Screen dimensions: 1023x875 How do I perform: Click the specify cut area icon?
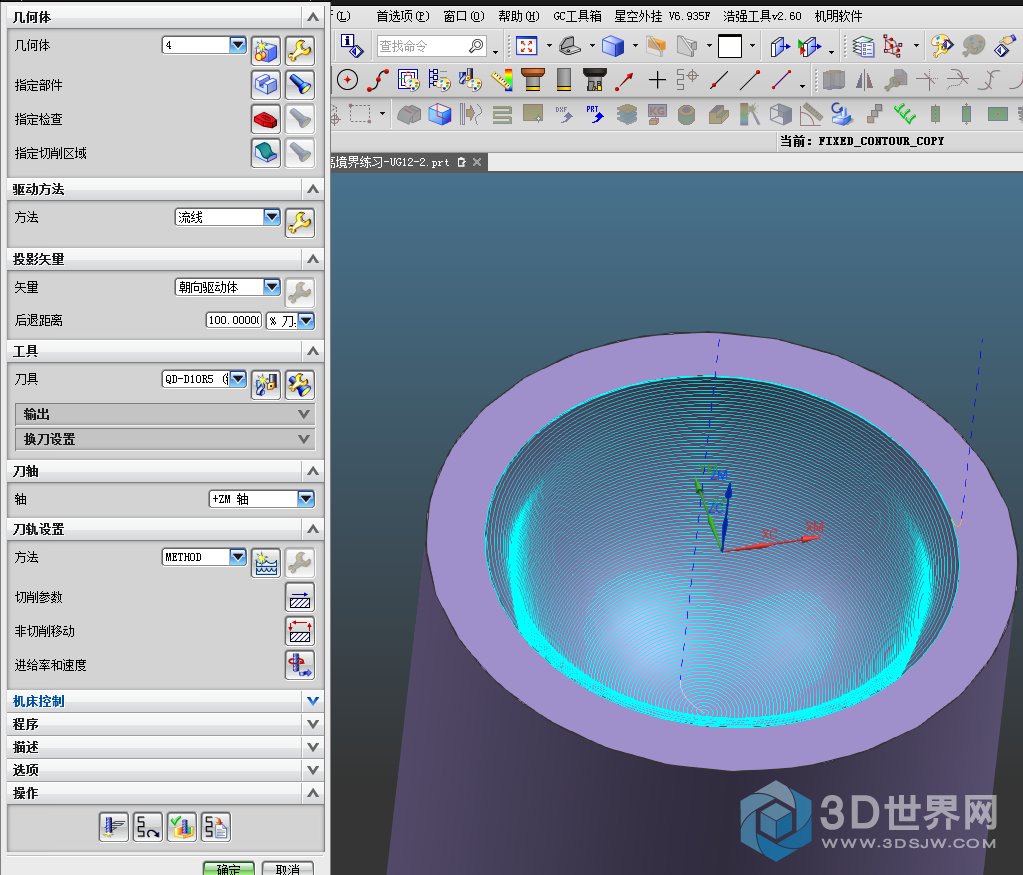point(265,152)
